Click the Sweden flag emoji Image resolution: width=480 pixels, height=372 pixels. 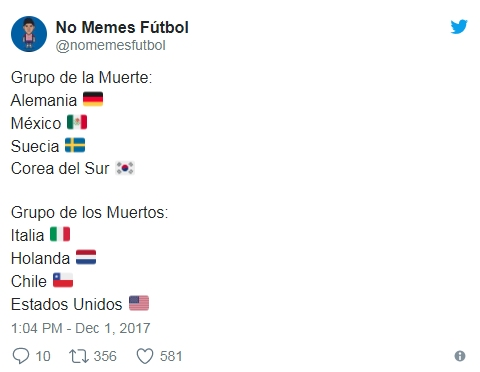tap(75, 145)
